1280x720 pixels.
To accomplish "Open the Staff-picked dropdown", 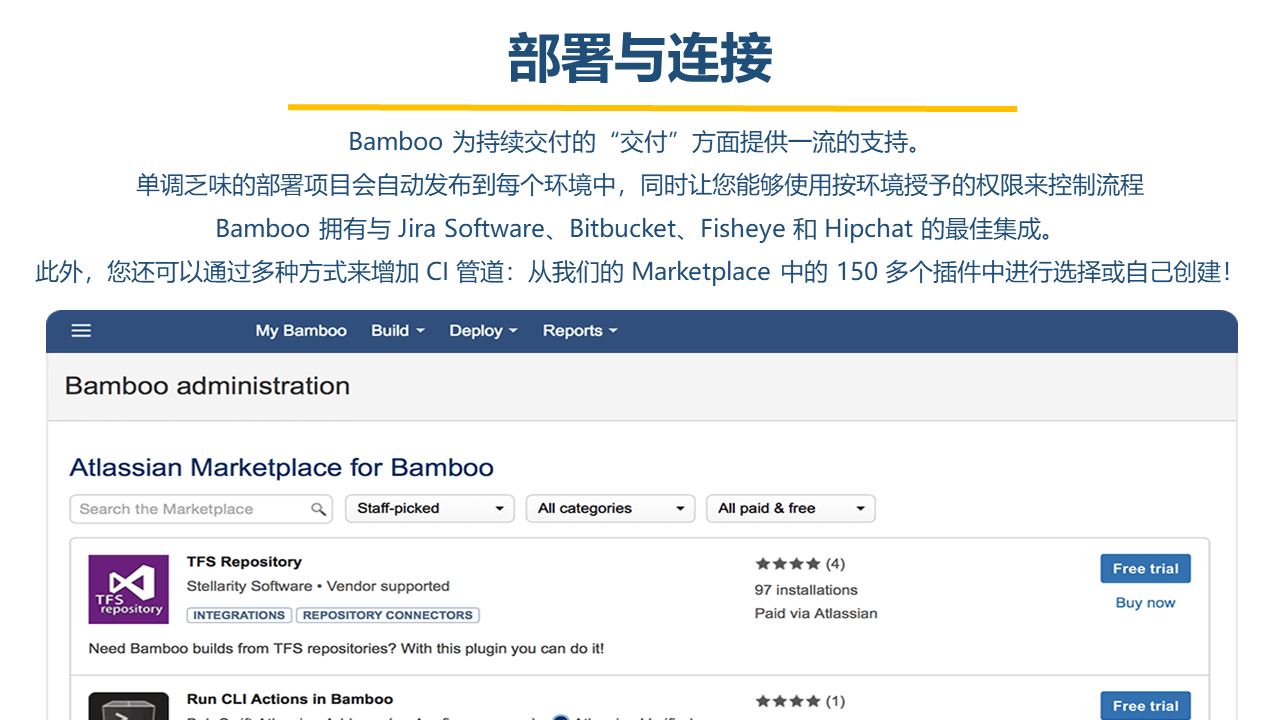I will [x=430, y=509].
